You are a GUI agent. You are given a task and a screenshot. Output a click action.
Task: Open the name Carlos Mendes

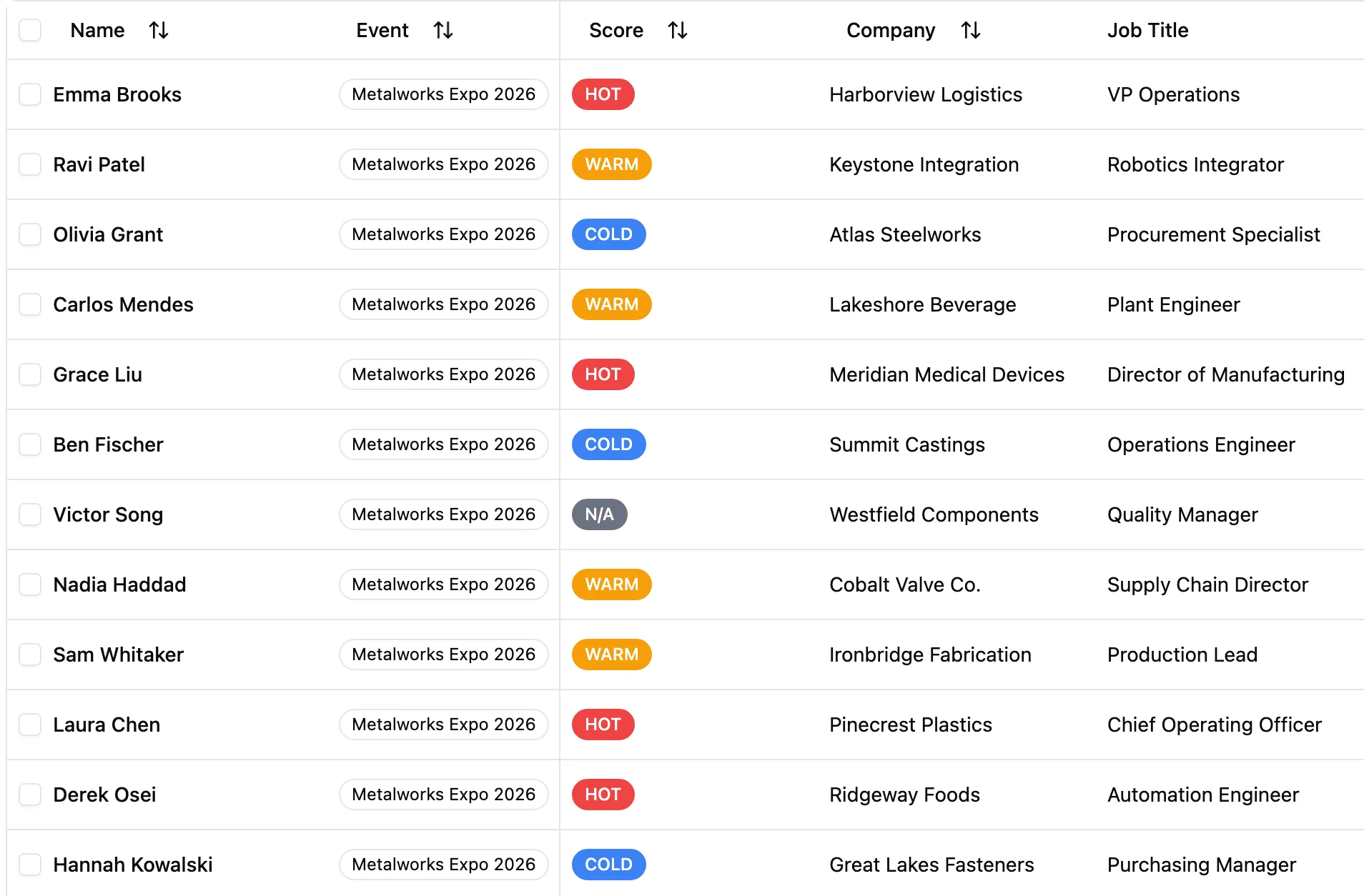[123, 304]
